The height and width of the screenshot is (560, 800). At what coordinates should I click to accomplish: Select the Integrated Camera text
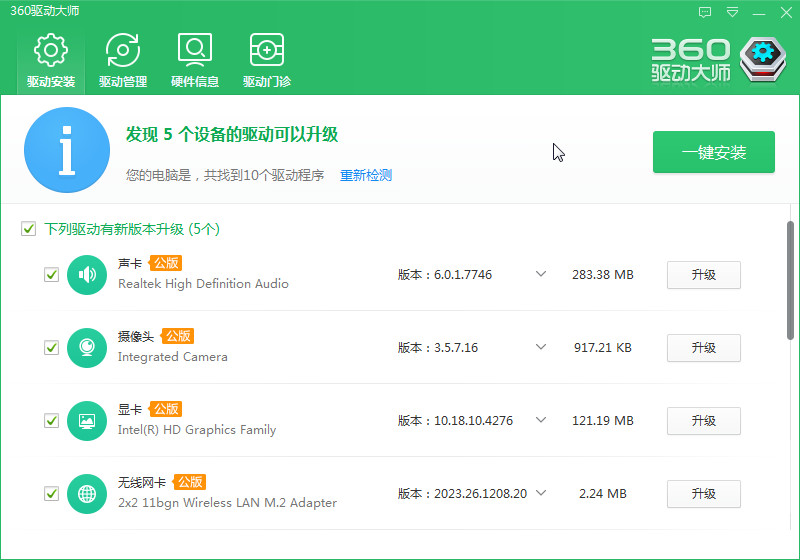pyautogui.click(x=172, y=357)
